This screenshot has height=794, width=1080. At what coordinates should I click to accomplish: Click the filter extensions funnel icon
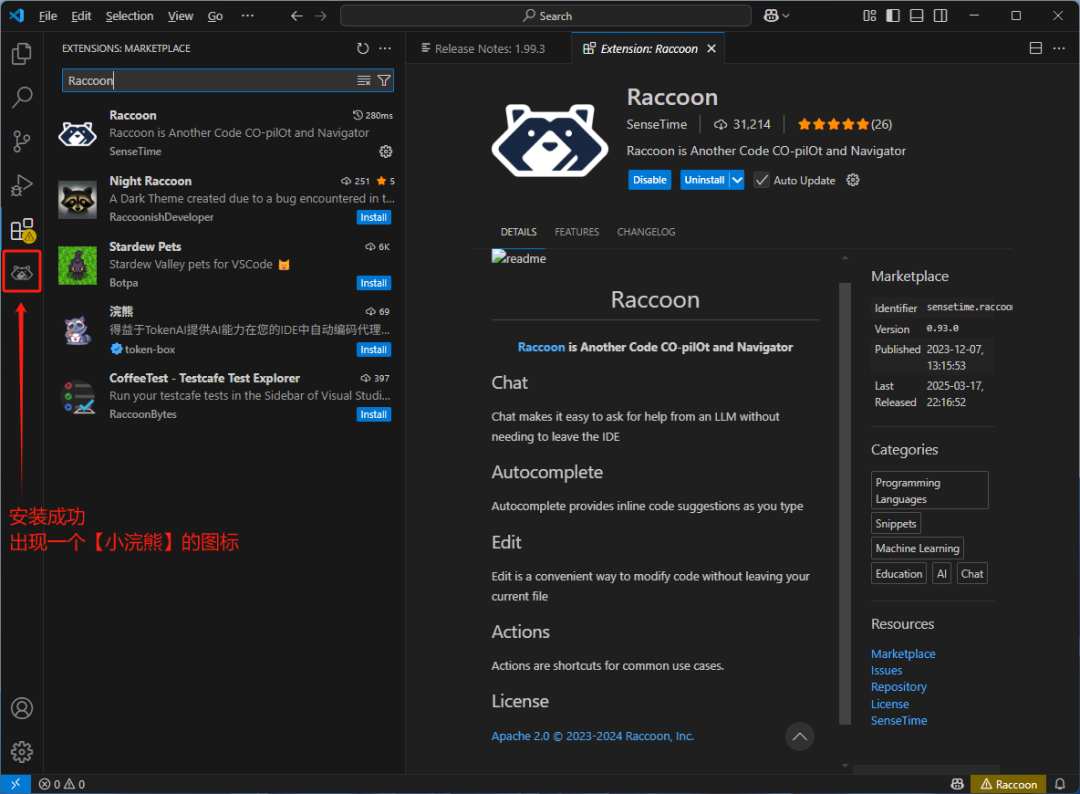click(x=384, y=80)
